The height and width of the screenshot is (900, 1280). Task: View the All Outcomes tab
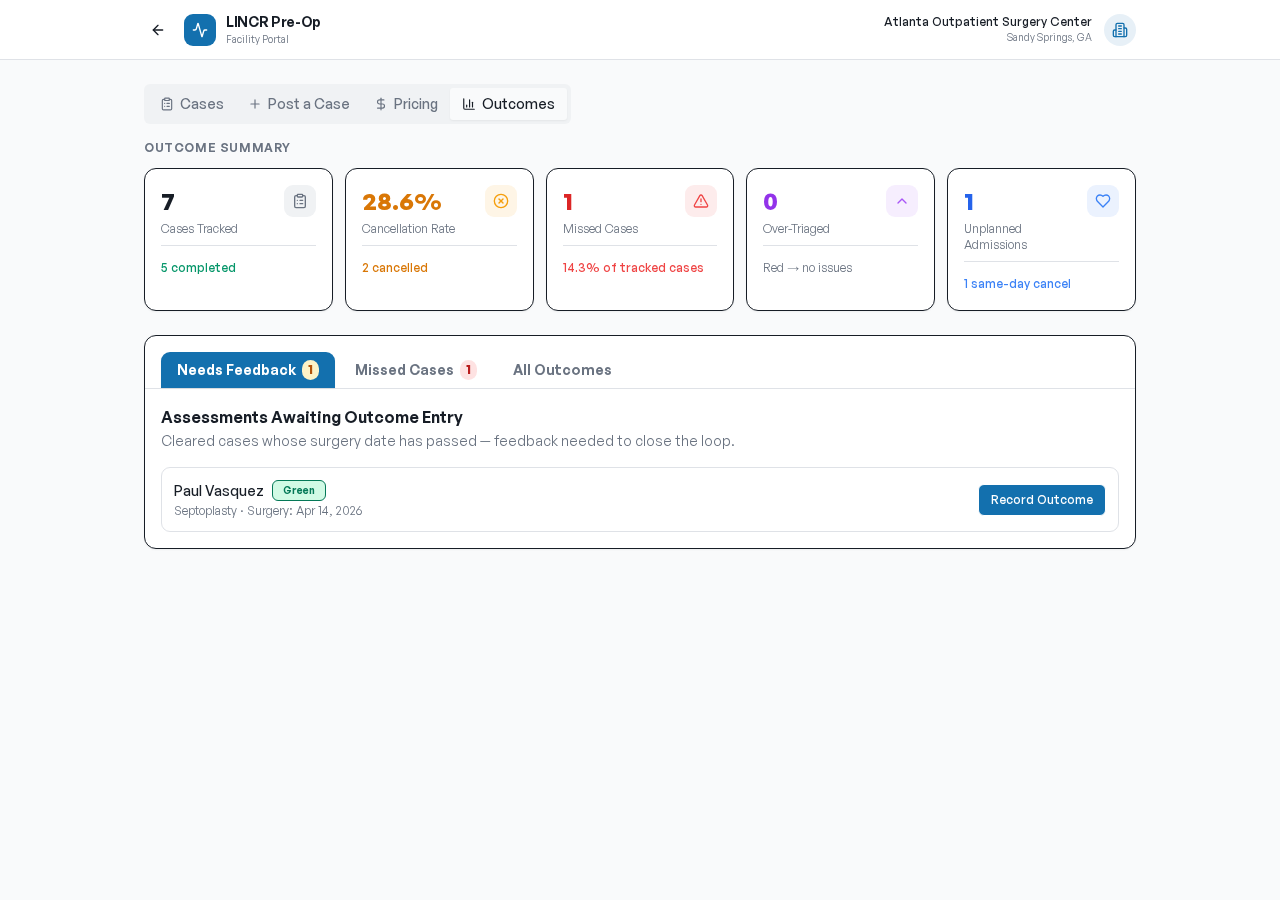pyautogui.click(x=562, y=370)
